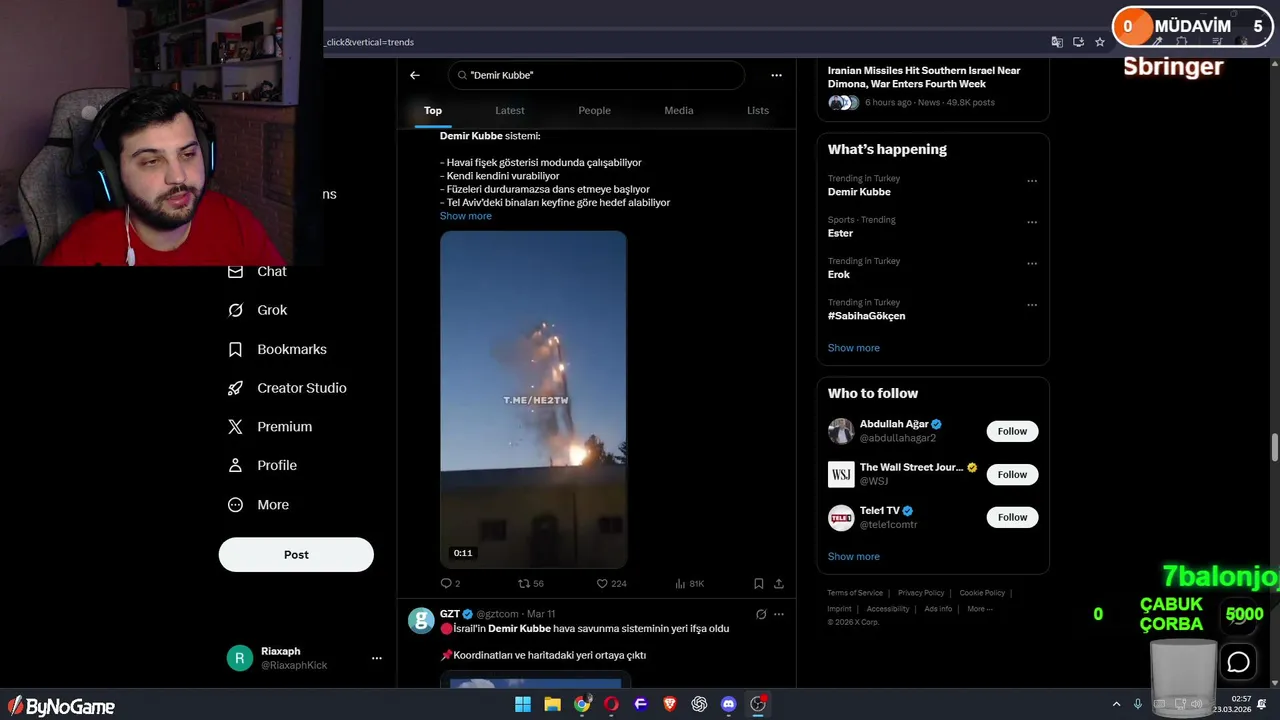Expand footer More links
This screenshot has width=1280, height=720.
[980, 608]
